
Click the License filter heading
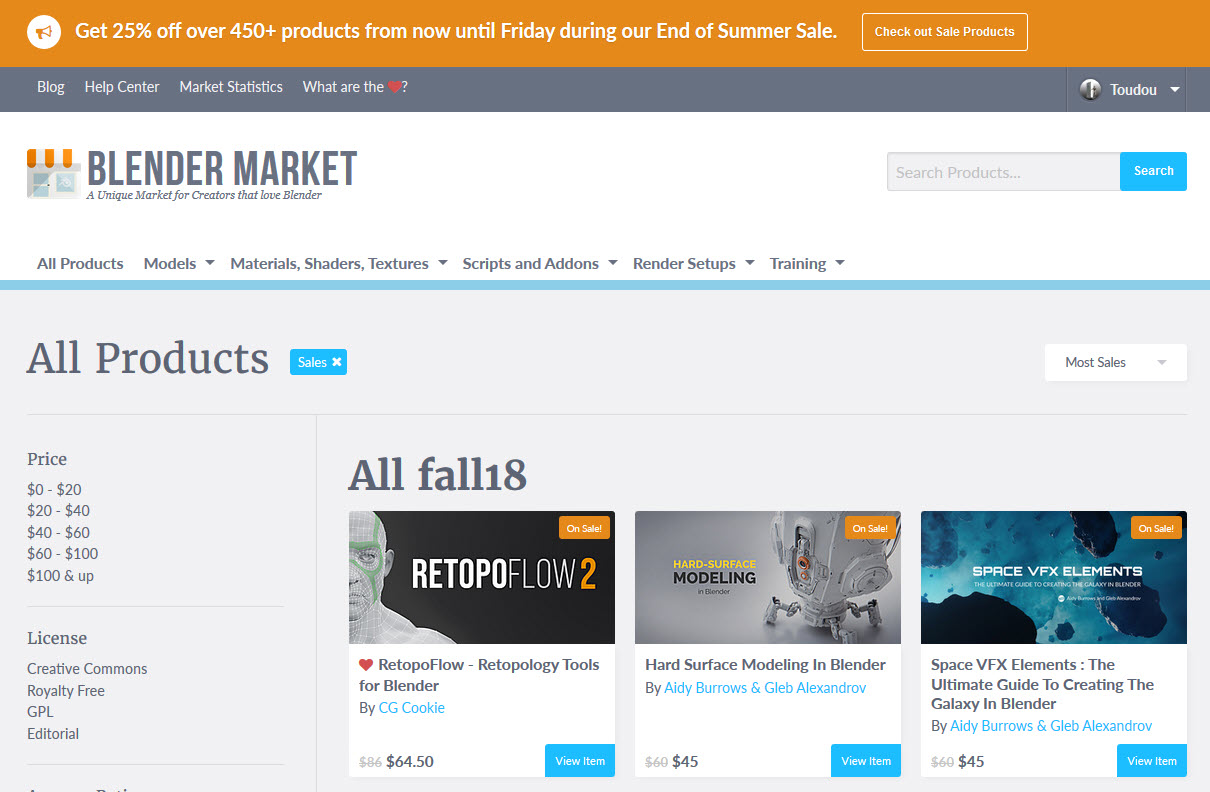[57, 638]
